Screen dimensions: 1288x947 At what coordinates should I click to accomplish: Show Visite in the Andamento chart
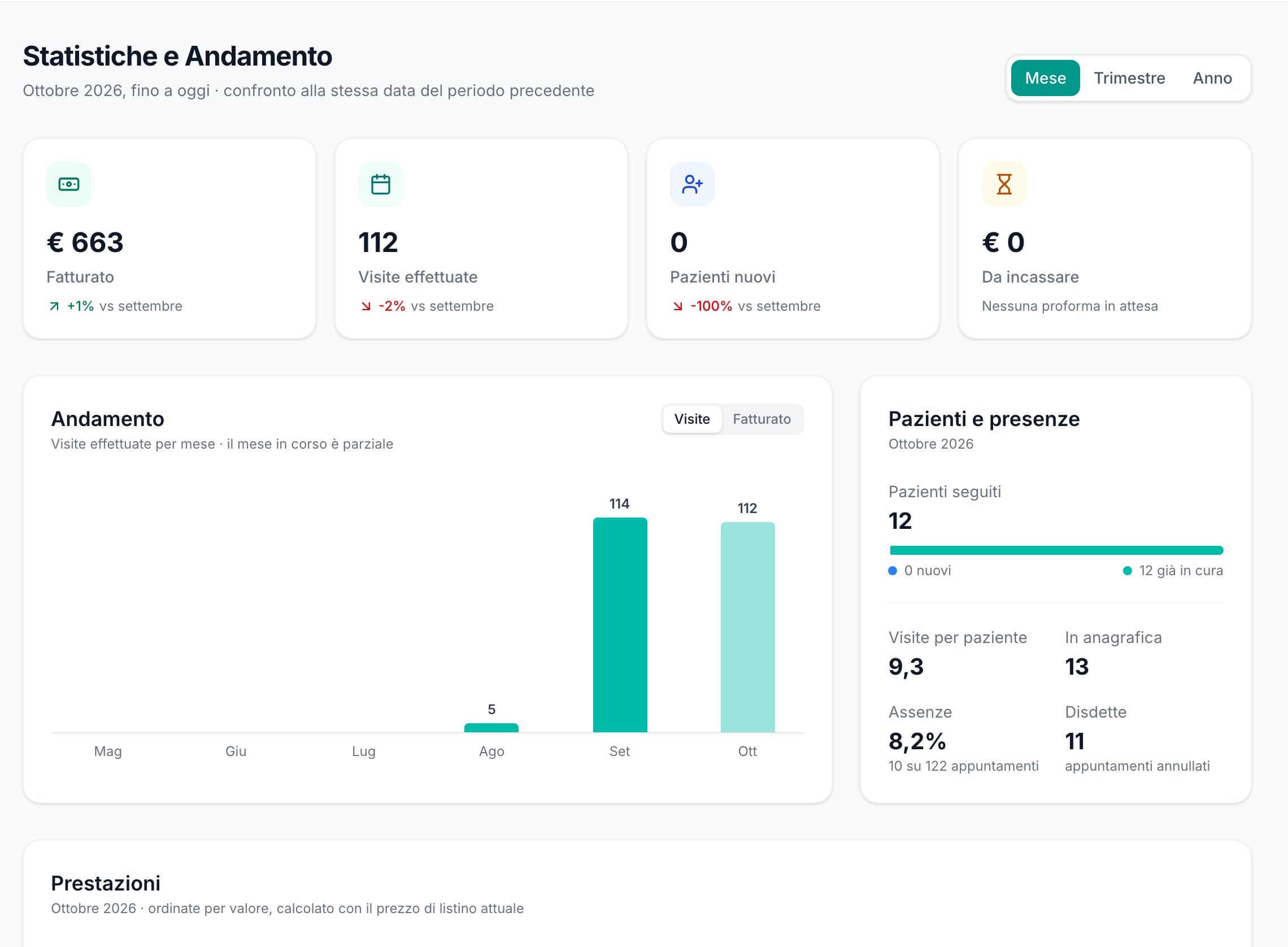692,419
